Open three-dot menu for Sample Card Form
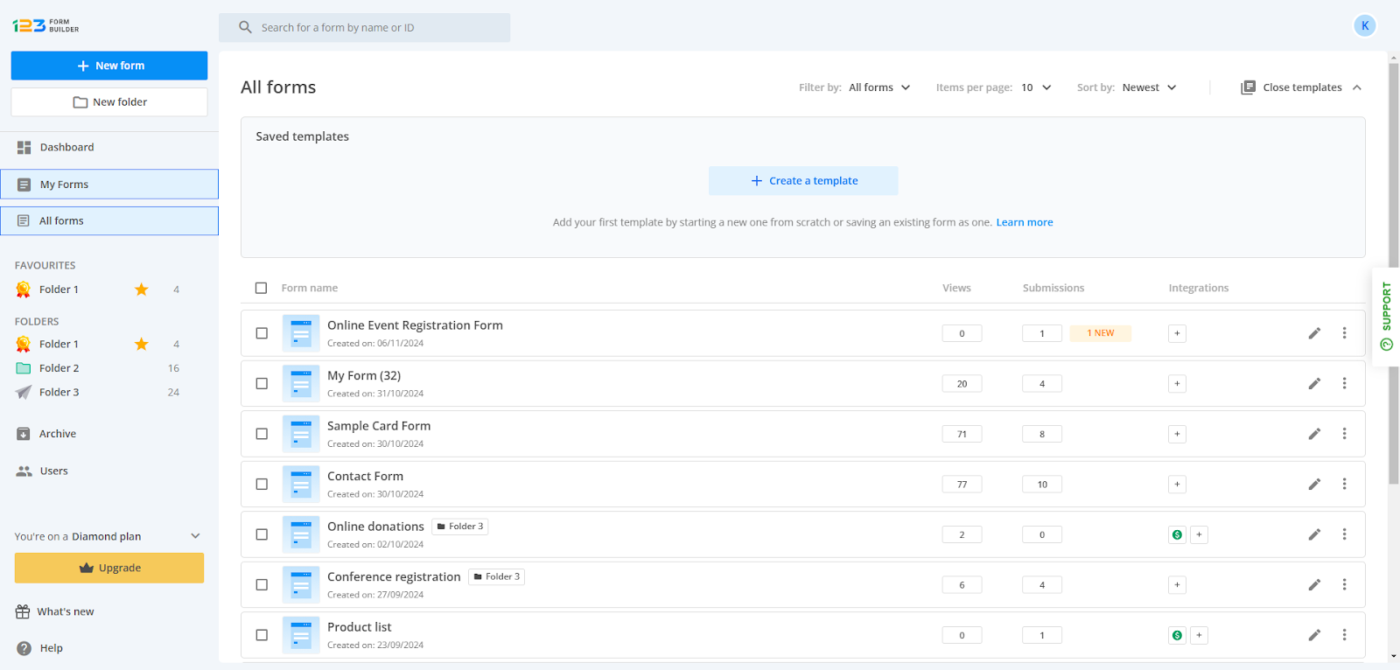This screenshot has height=670, width=1400. [1344, 434]
